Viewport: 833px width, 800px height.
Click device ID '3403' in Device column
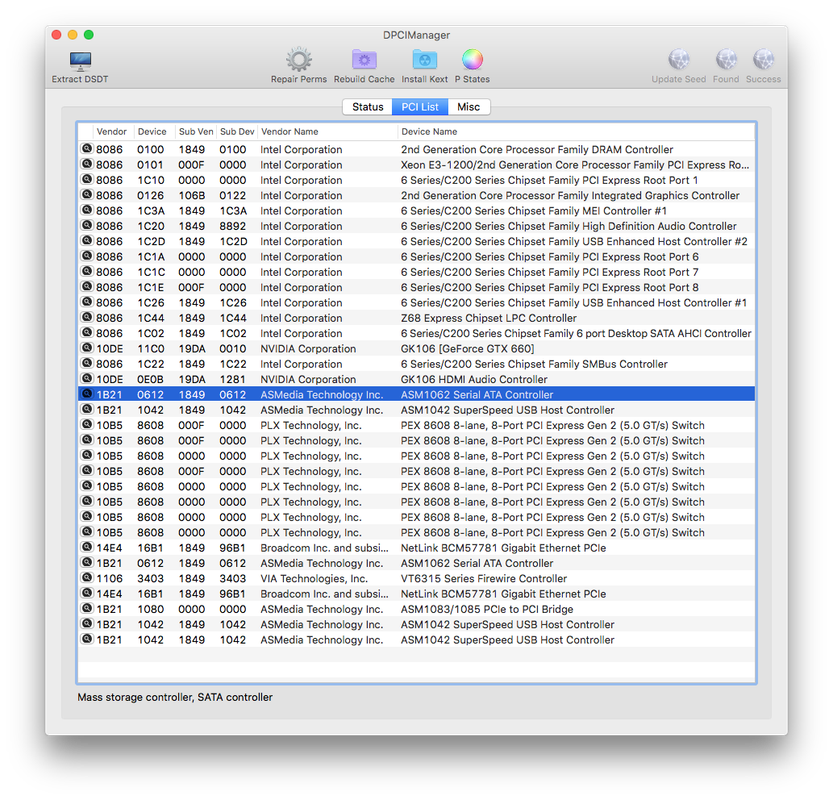point(150,578)
